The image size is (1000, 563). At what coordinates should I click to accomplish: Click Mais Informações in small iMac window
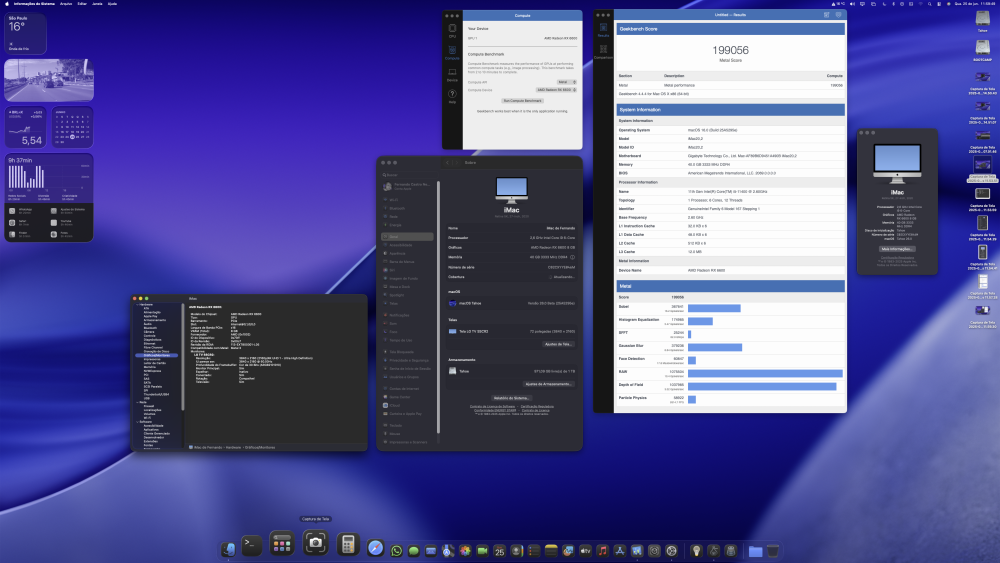pyautogui.click(x=897, y=249)
